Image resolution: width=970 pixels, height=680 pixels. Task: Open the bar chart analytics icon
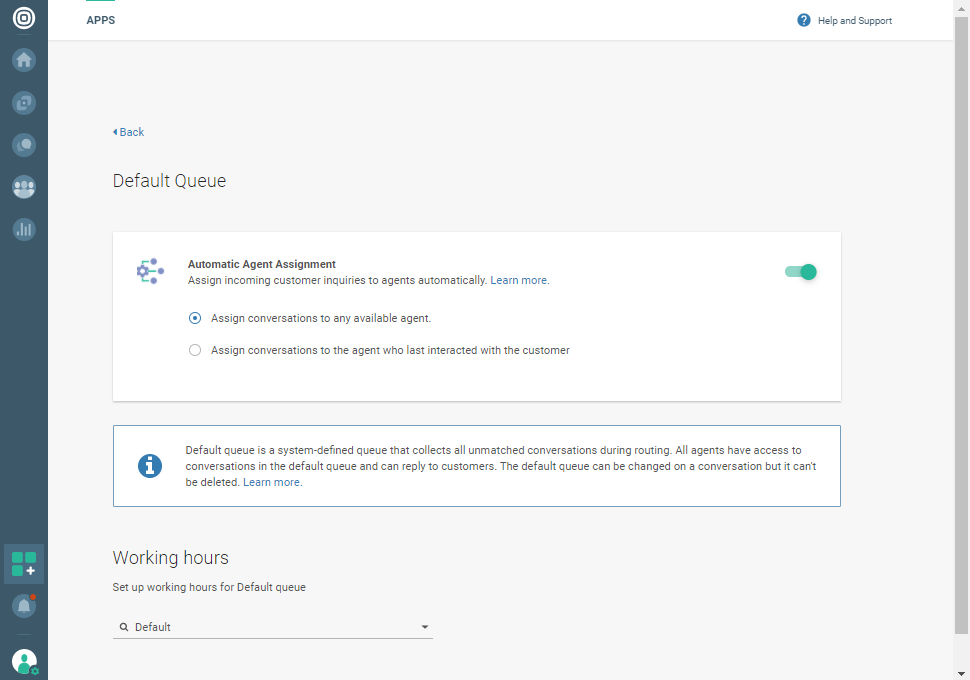pos(24,229)
